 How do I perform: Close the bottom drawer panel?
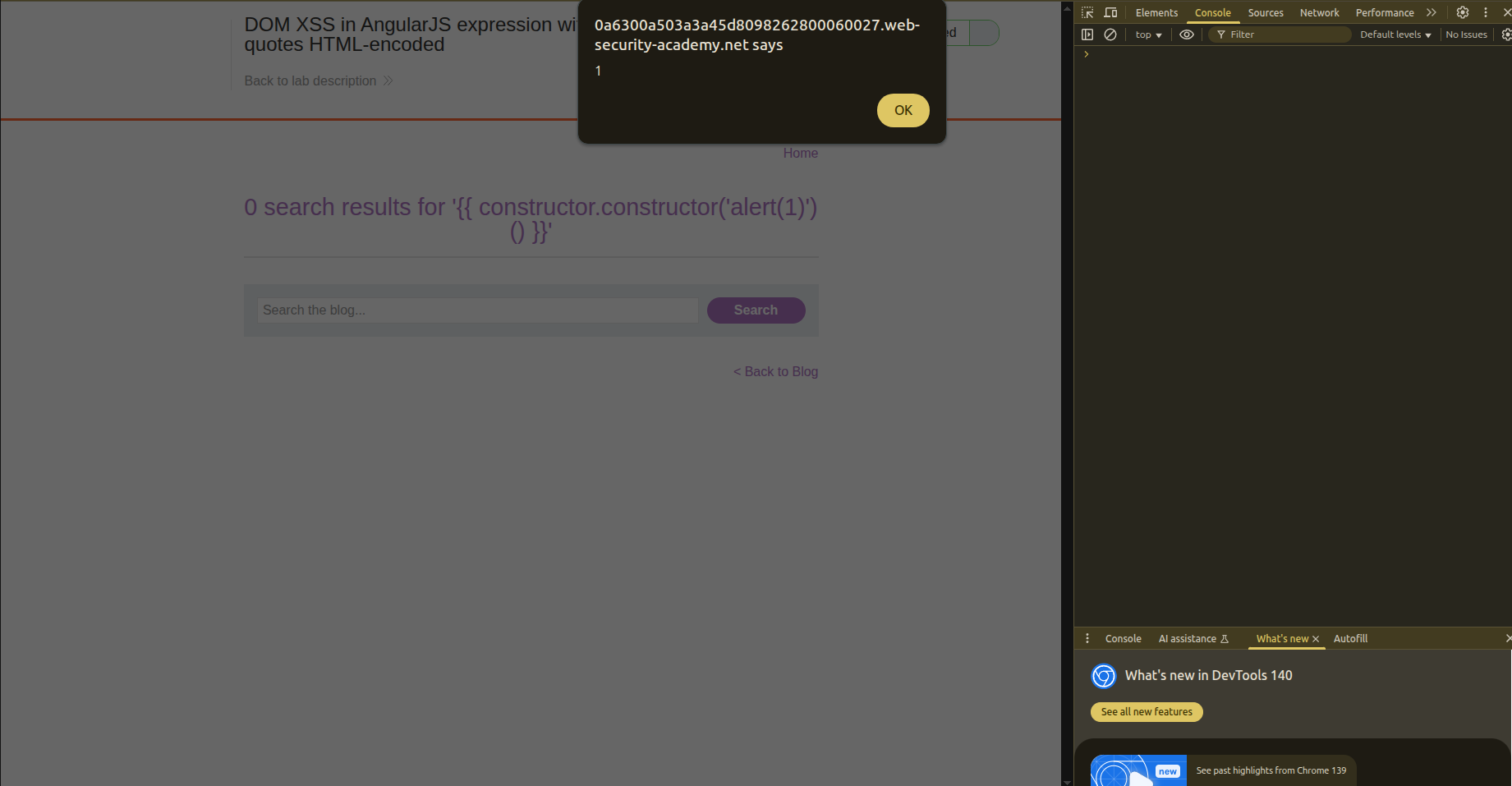coord(1508,638)
